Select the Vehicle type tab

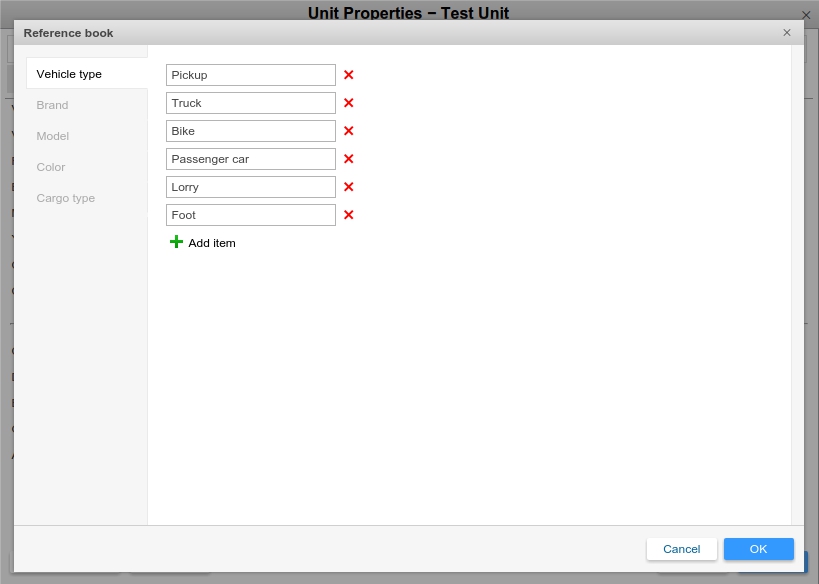coord(69,74)
